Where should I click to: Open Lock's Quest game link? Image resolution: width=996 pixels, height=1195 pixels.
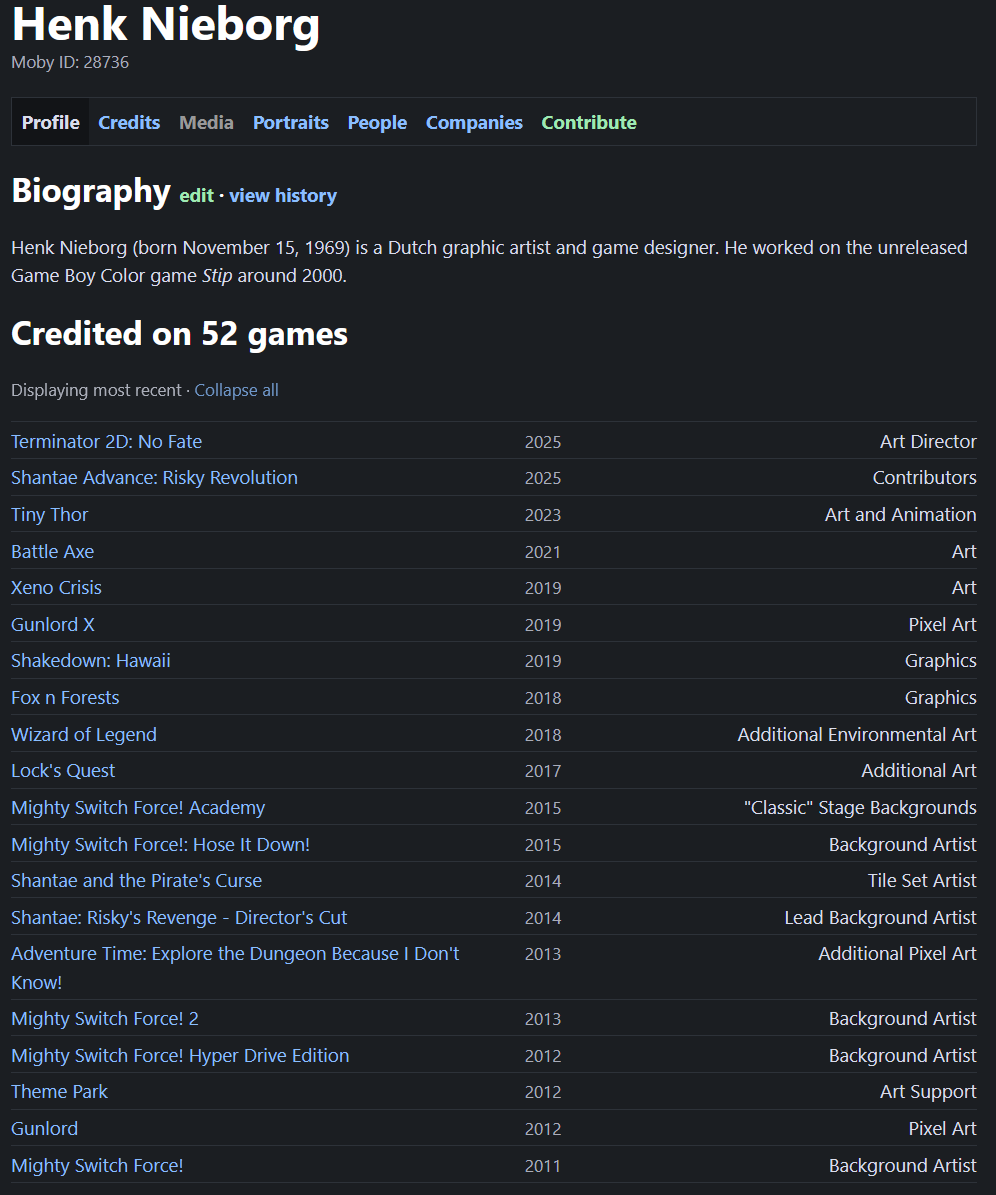pyautogui.click(x=63, y=771)
